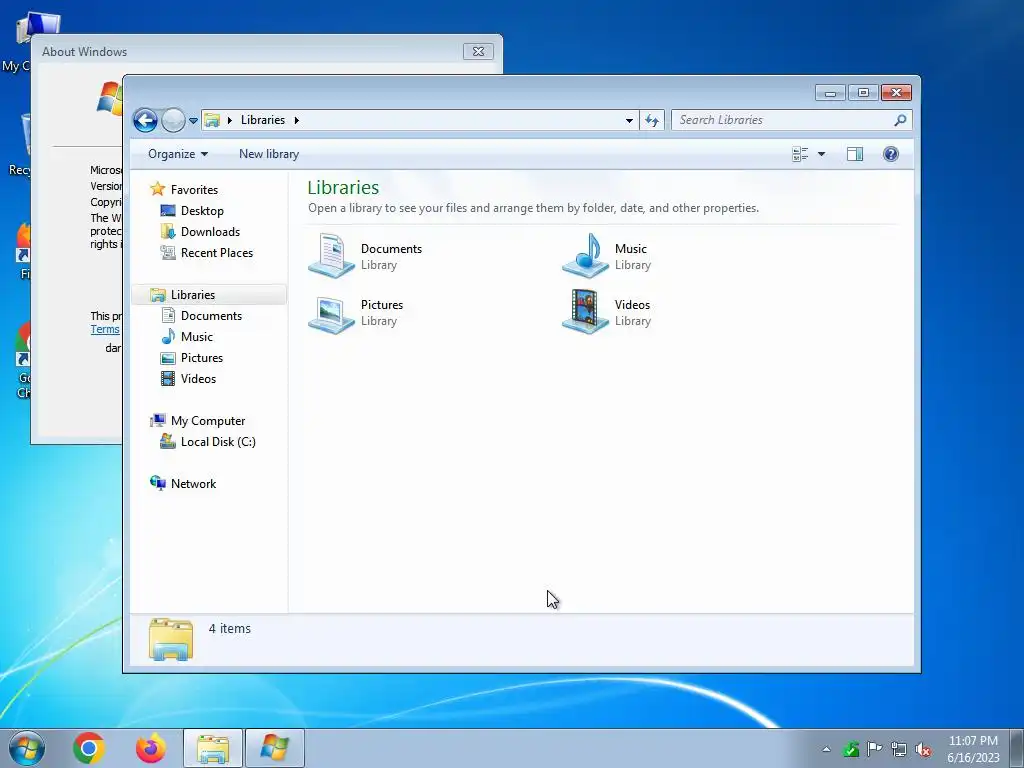This screenshot has width=1024, height=768.
Task: Refresh the Libraries view
Action: [x=652, y=120]
